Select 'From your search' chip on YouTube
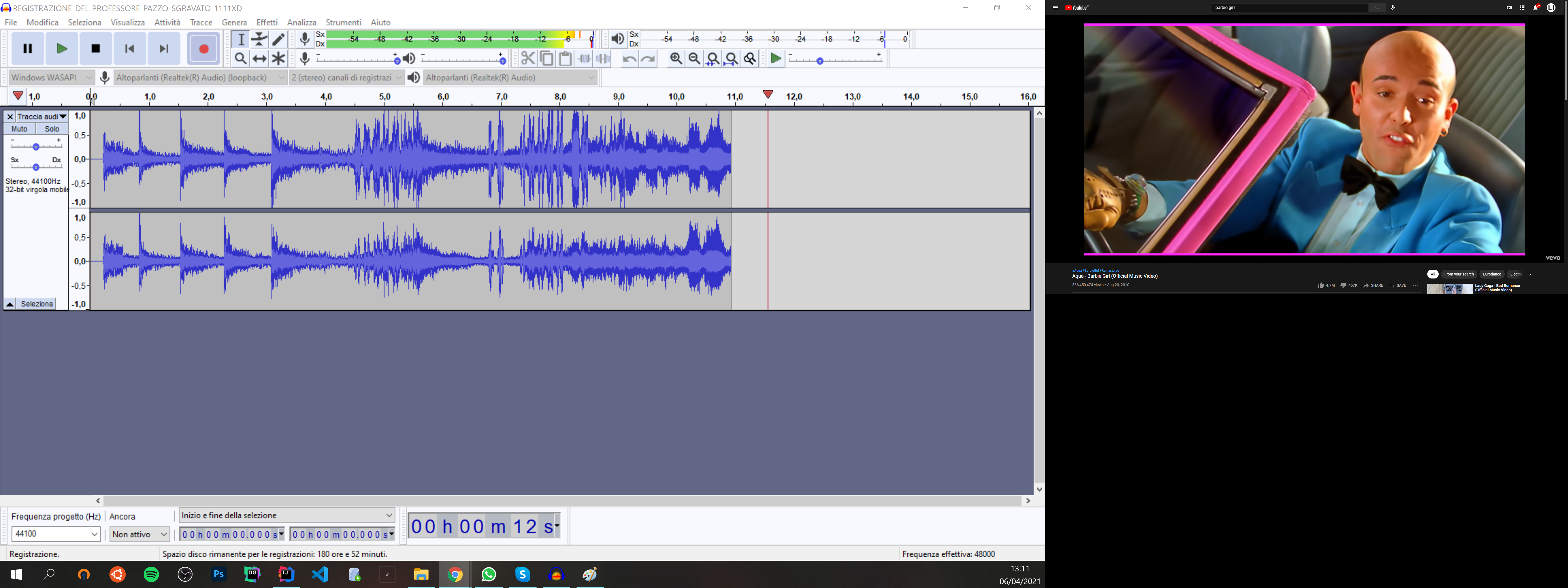The image size is (1568, 588). [x=1459, y=274]
